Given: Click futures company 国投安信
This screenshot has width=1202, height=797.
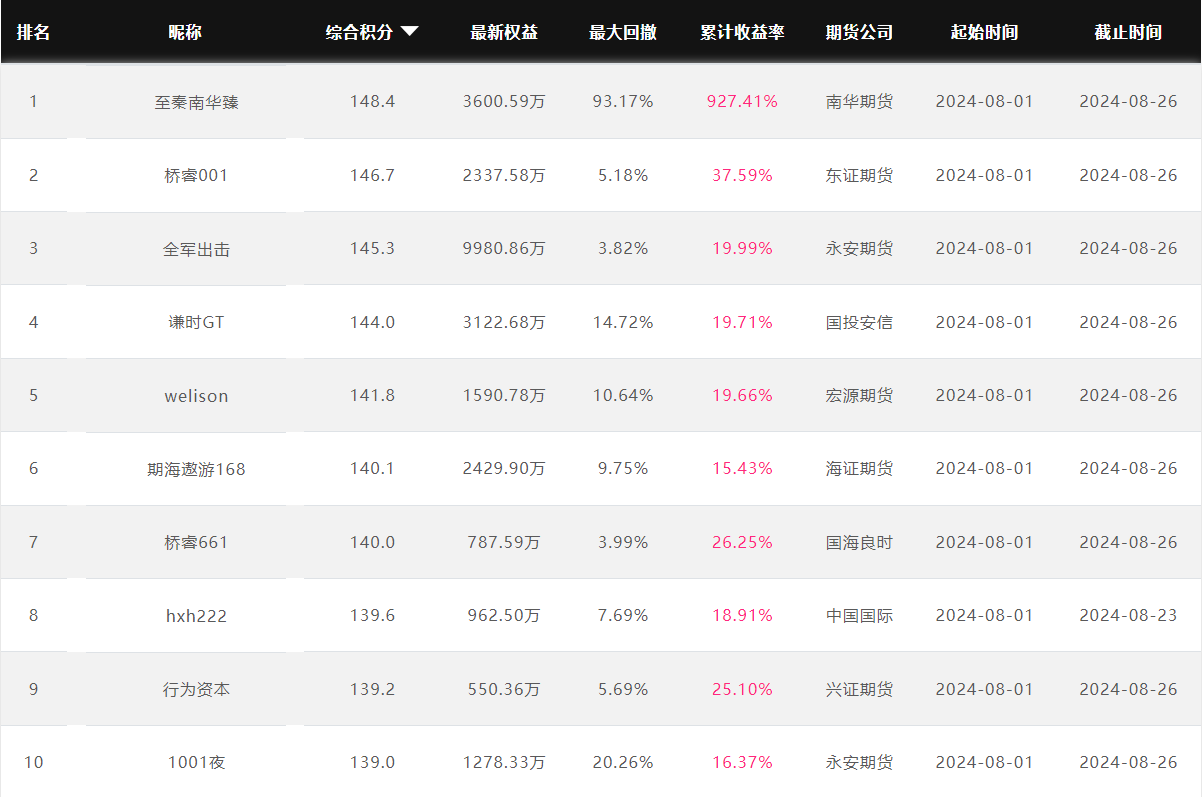Looking at the screenshot, I should pyautogui.click(x=859, y=322).
